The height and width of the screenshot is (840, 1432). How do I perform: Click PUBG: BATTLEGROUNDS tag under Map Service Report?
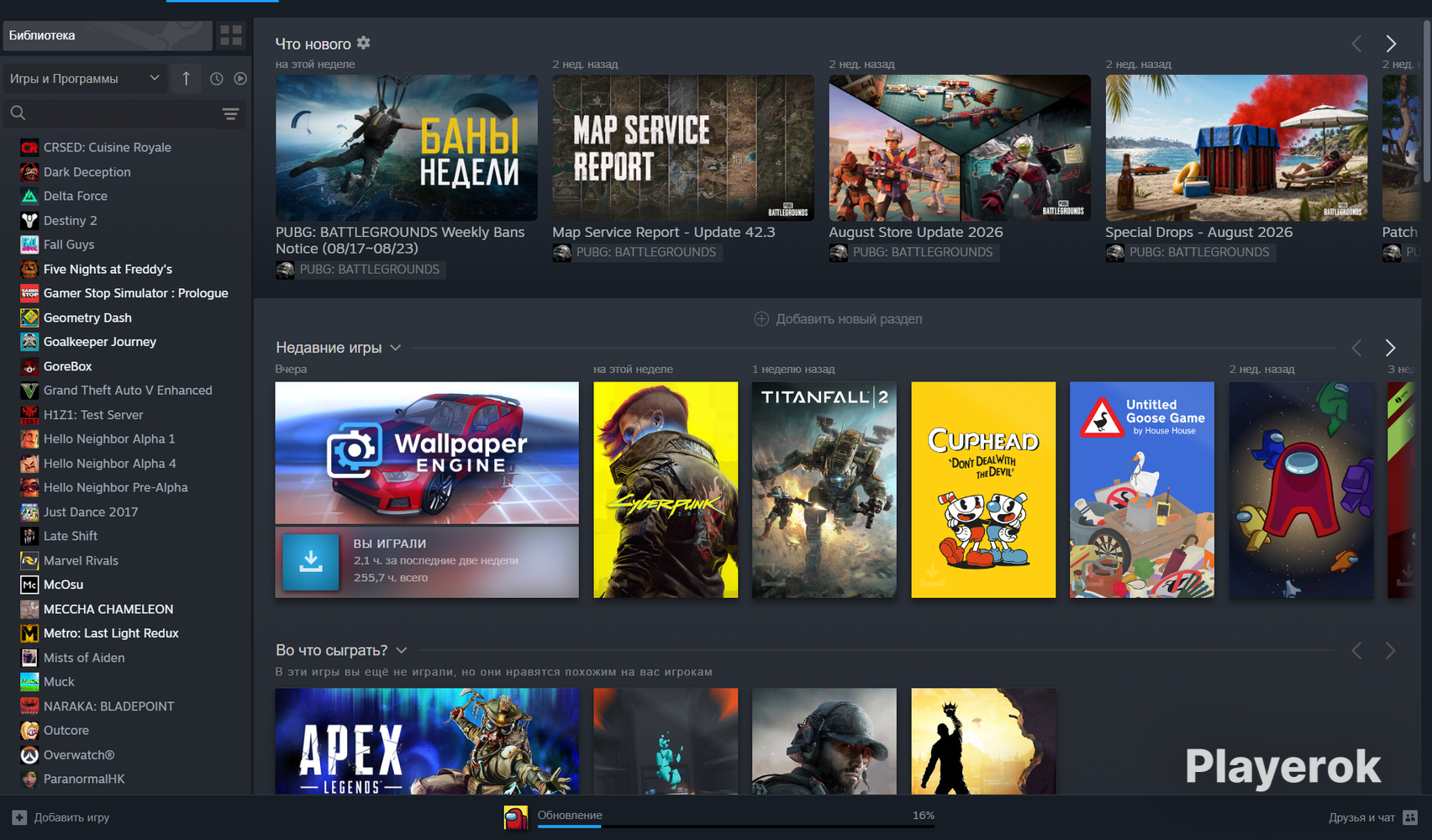pos(637,252)
